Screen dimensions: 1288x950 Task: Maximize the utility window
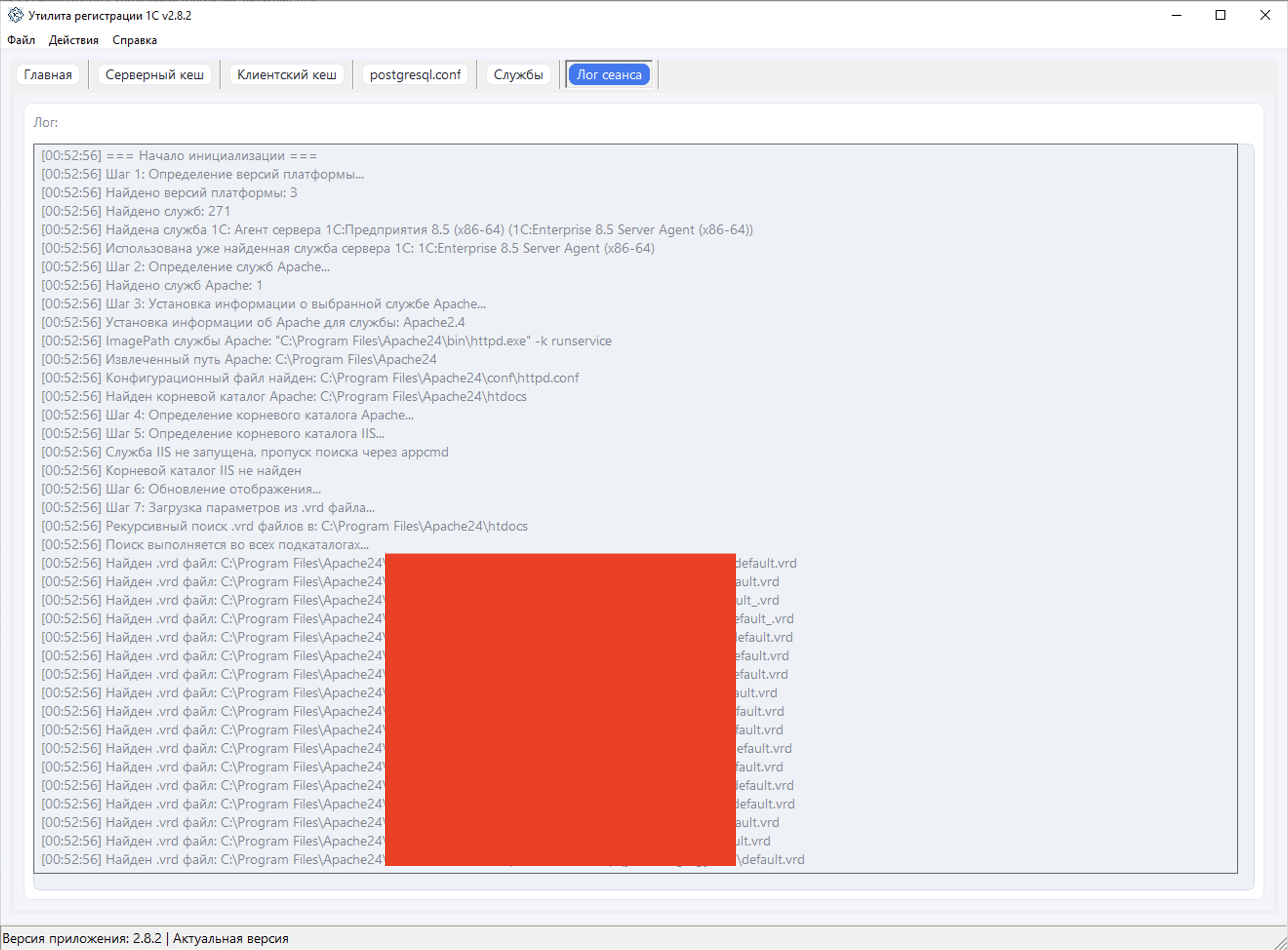click(x=1220, y=16)
